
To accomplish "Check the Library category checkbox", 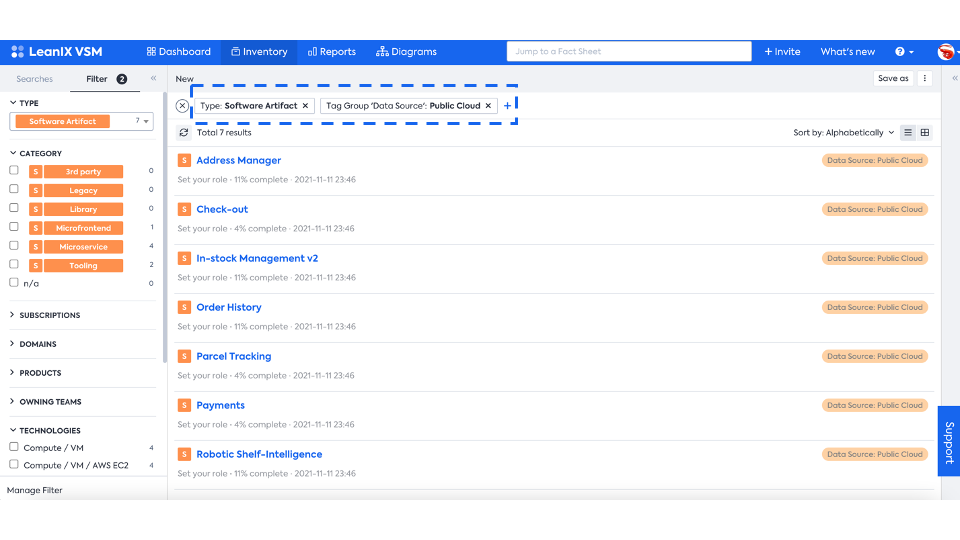I will pyautogui.click(x=14, y=208).
